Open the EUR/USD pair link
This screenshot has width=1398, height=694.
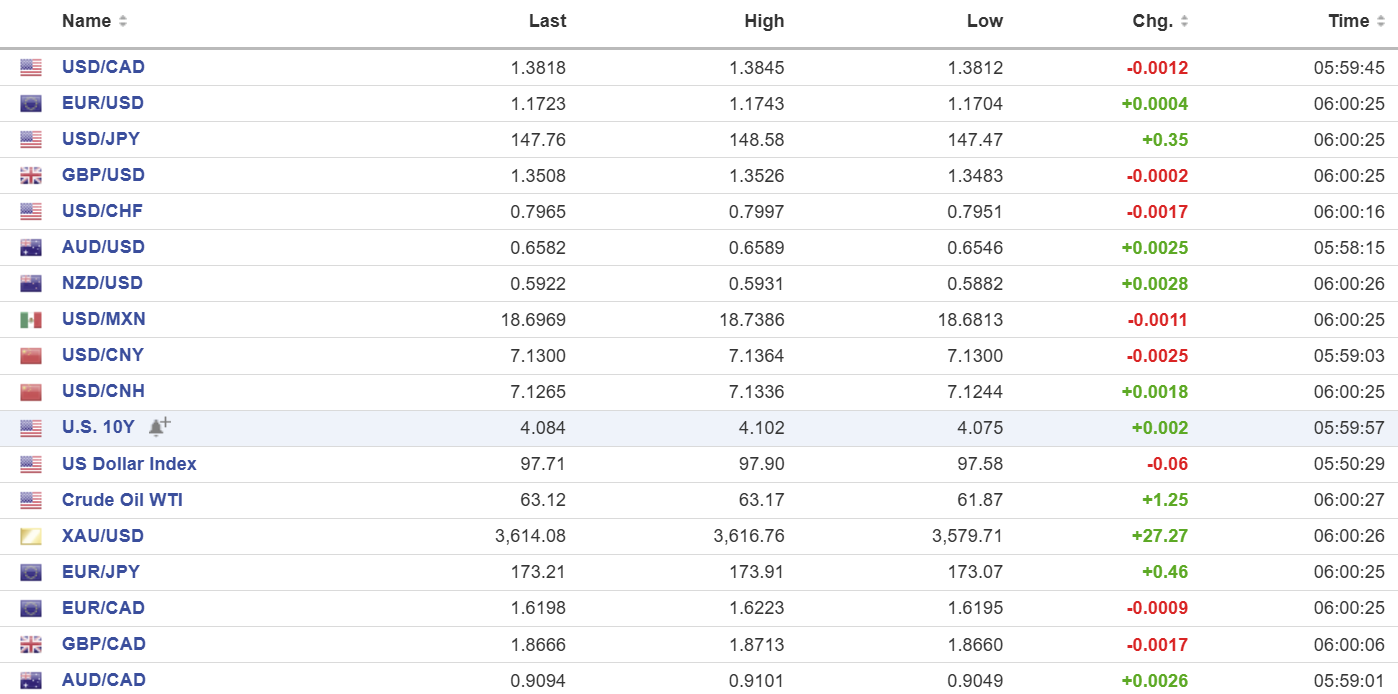(103, 103)
